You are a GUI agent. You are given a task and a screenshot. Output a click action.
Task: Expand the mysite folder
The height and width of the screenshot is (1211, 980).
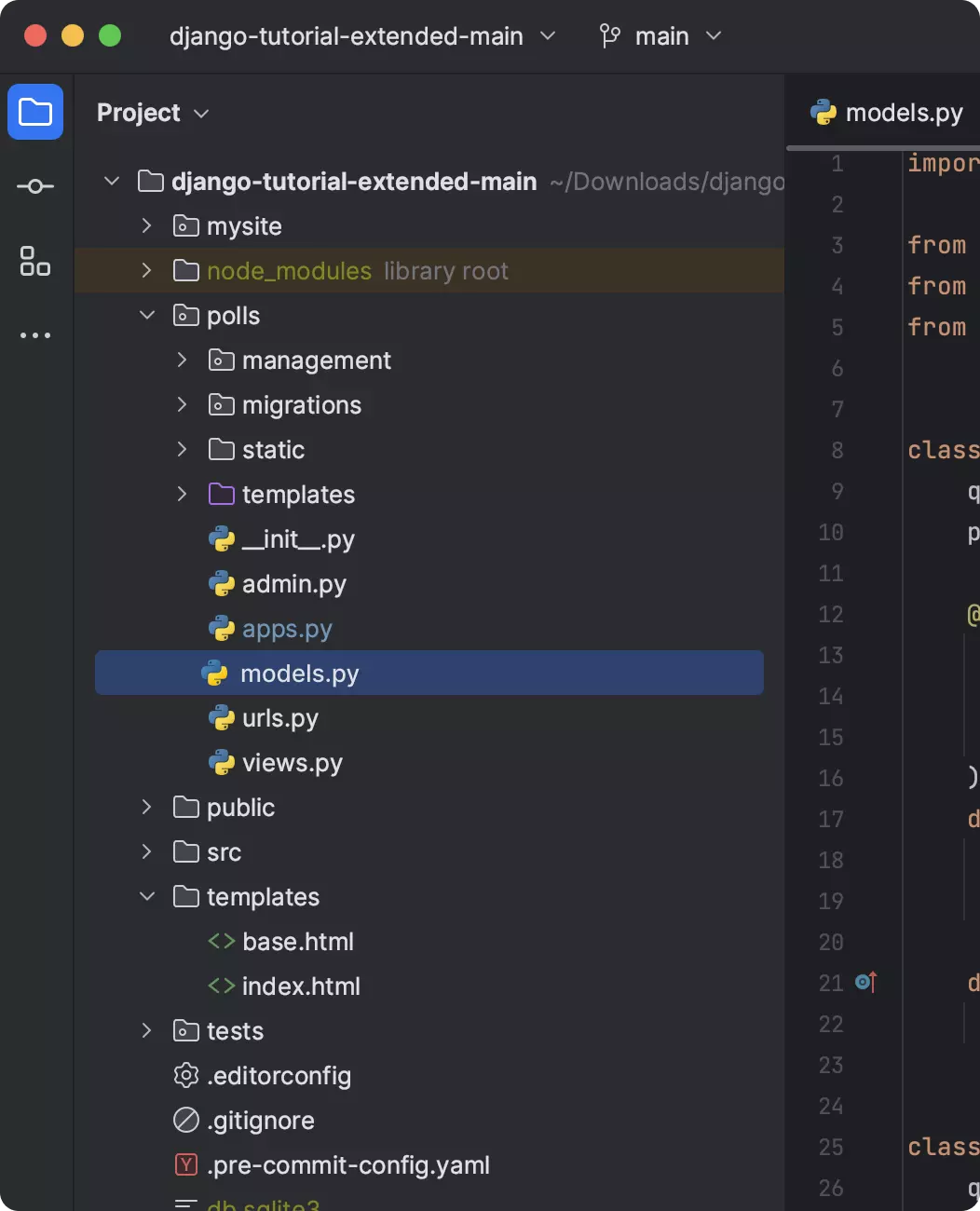tap(146, 225)
